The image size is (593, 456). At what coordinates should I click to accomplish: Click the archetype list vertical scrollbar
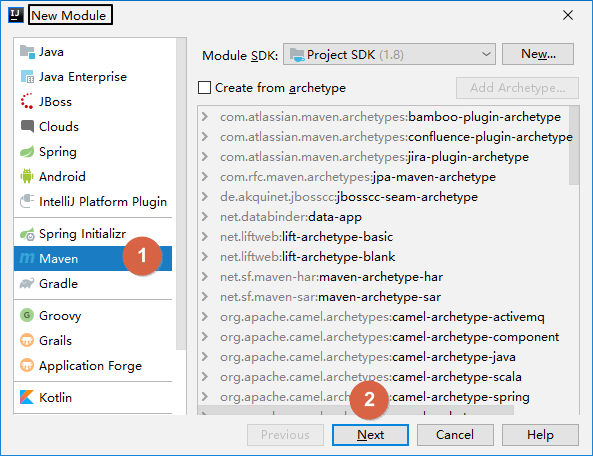[574, 146]
